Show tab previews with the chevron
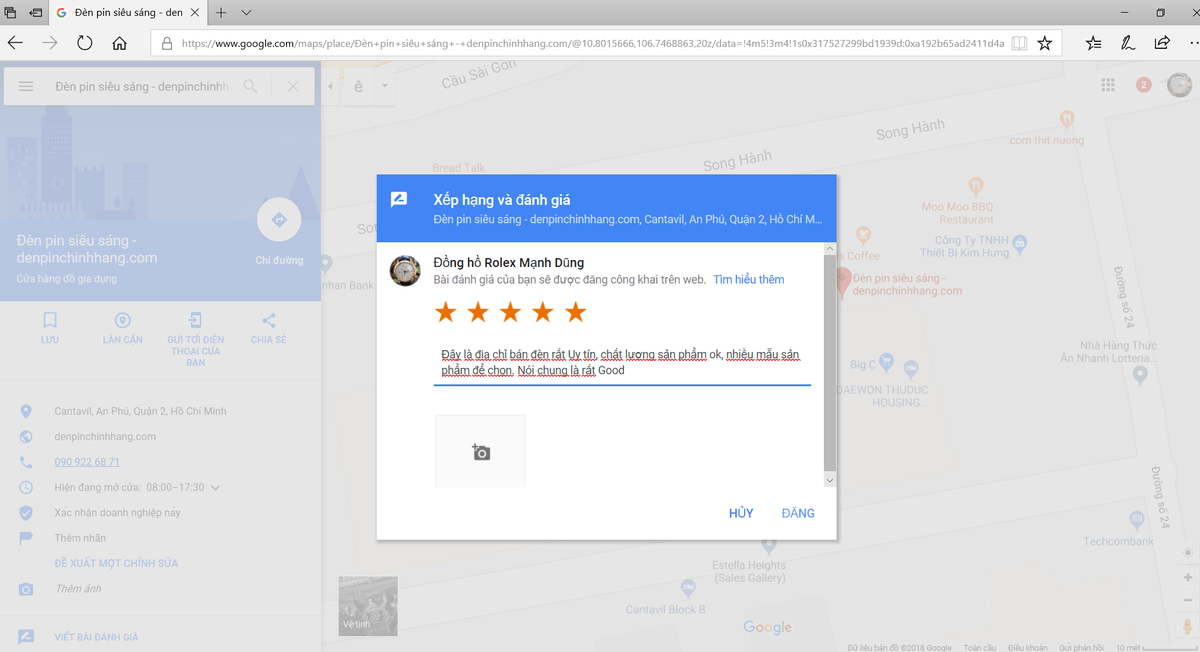The height and width of the screenshot is (652, 1200). coord(247,13)
